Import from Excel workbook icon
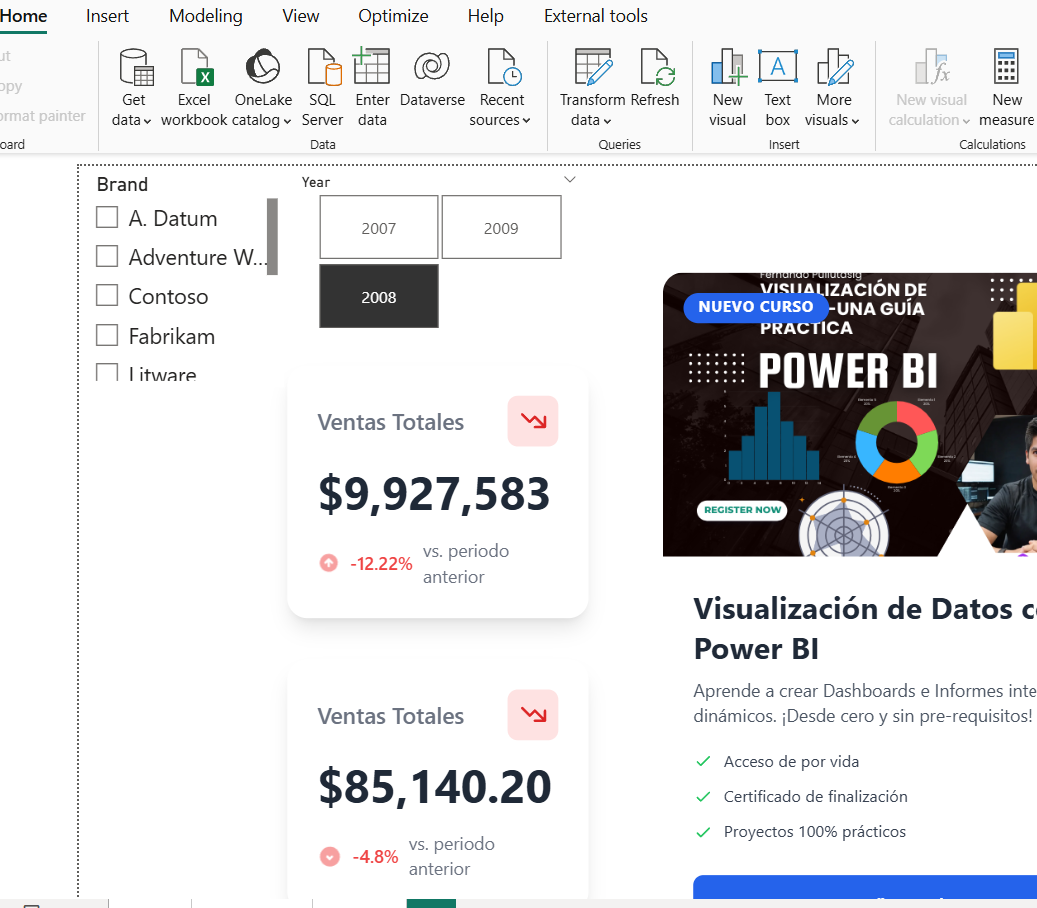The height and width of the screenshot is (908, 1037). (196, 67)
